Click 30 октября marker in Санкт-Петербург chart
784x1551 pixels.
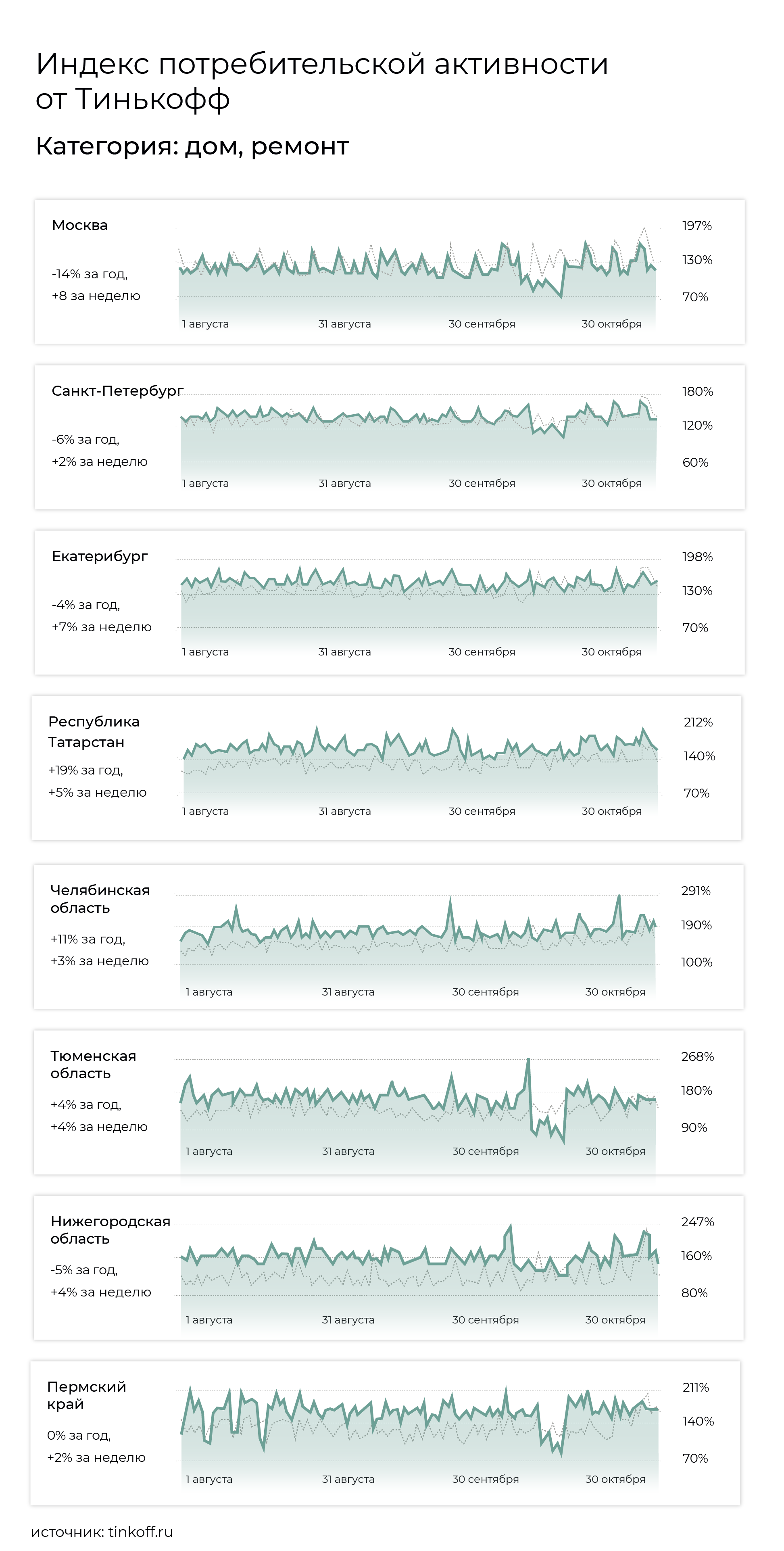[x=611, y=484]
